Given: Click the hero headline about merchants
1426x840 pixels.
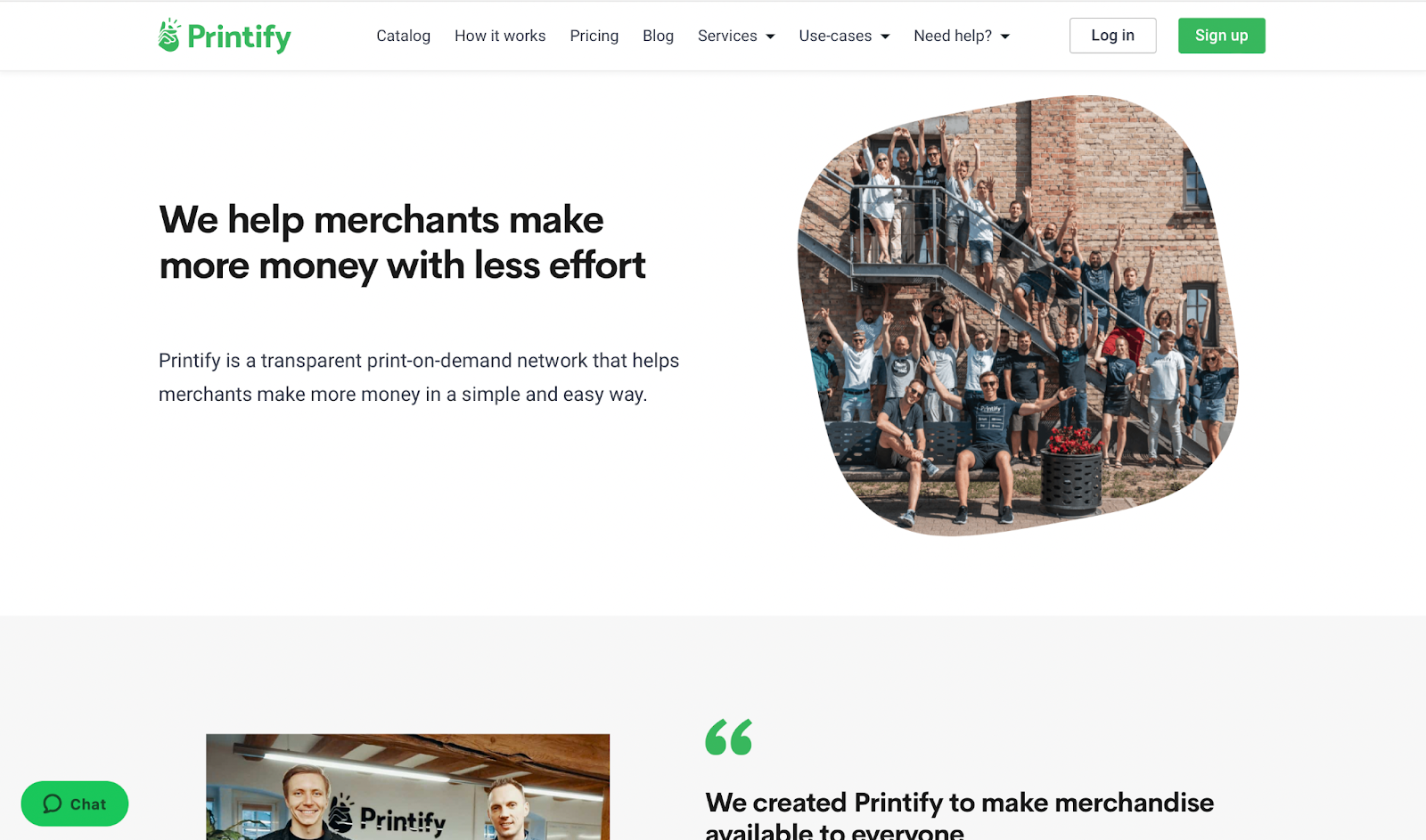Looking at the screenshot, I should pyautogui.click(x=402, y=242).
